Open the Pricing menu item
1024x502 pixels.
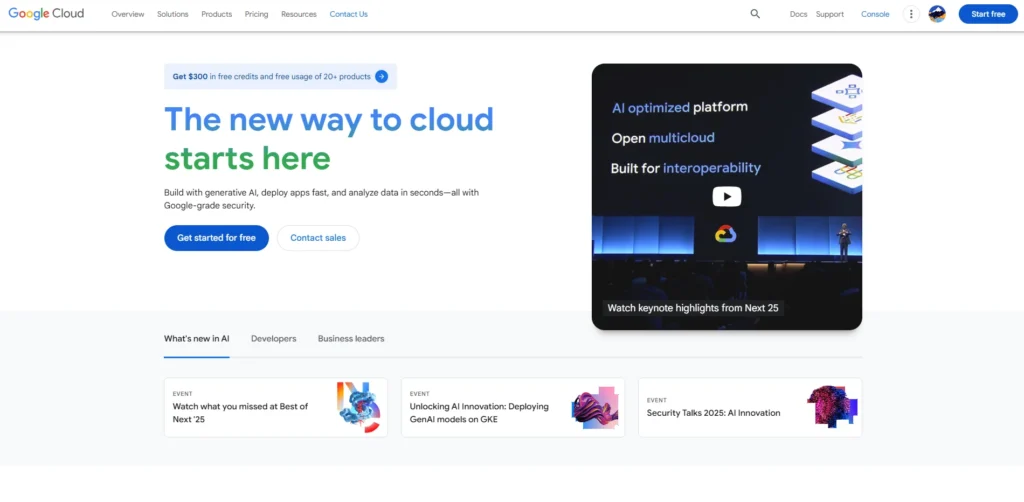257,14
